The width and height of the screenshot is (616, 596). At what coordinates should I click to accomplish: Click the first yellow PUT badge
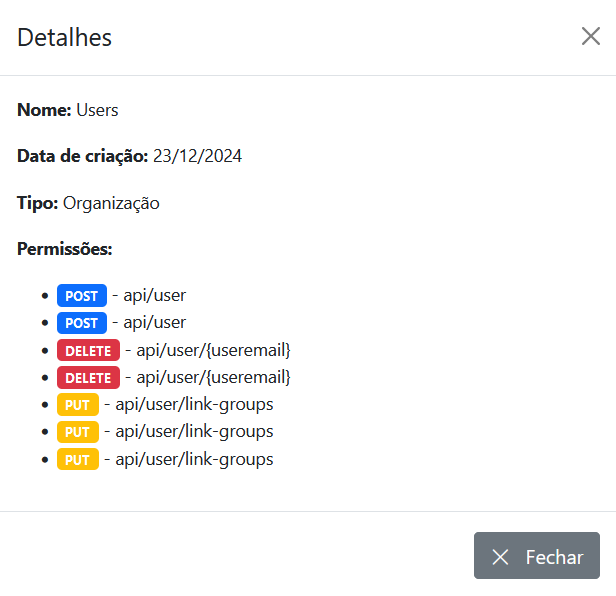coord(78,405)
